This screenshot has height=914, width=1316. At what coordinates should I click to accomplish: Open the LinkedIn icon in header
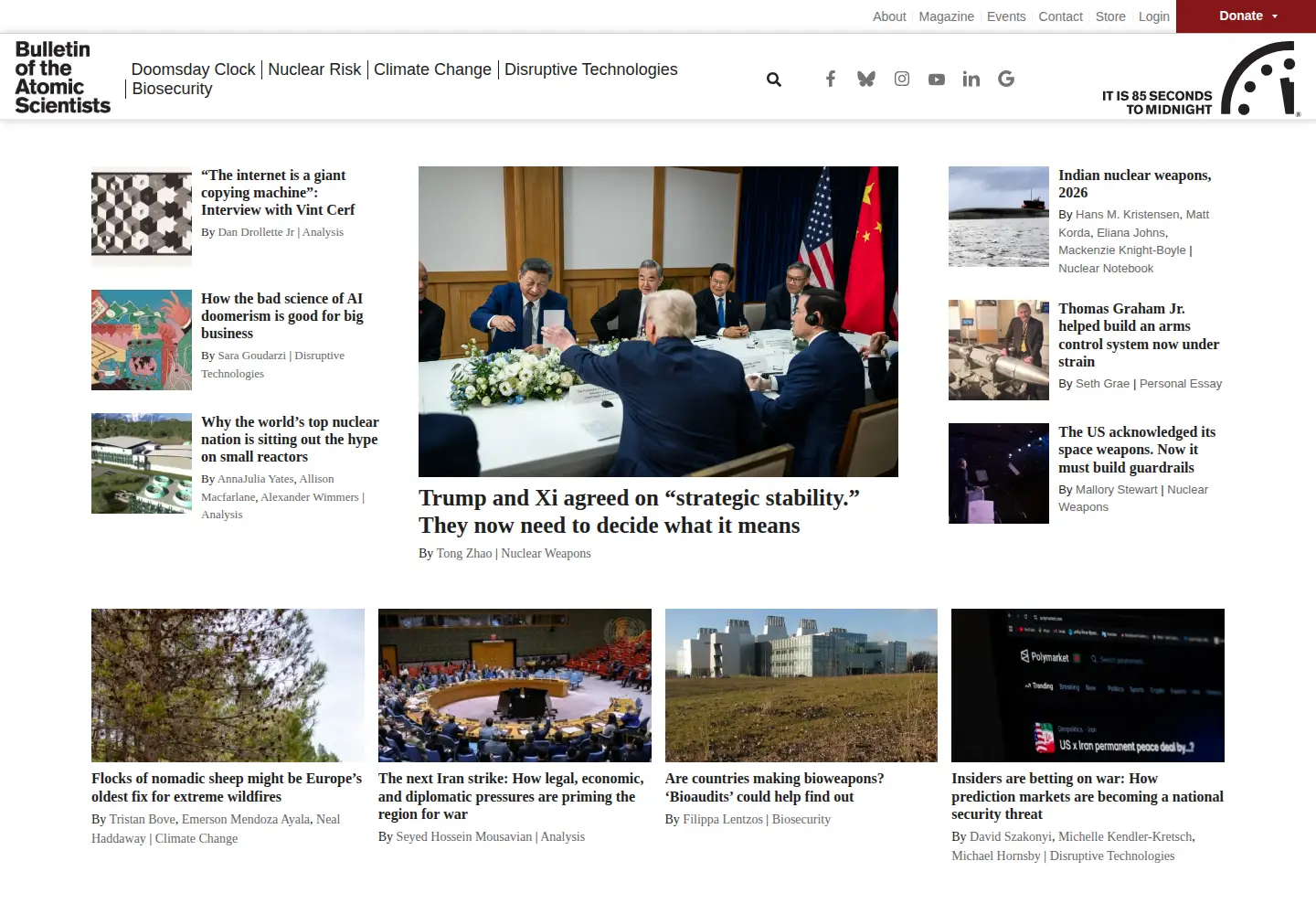[971, 79]
